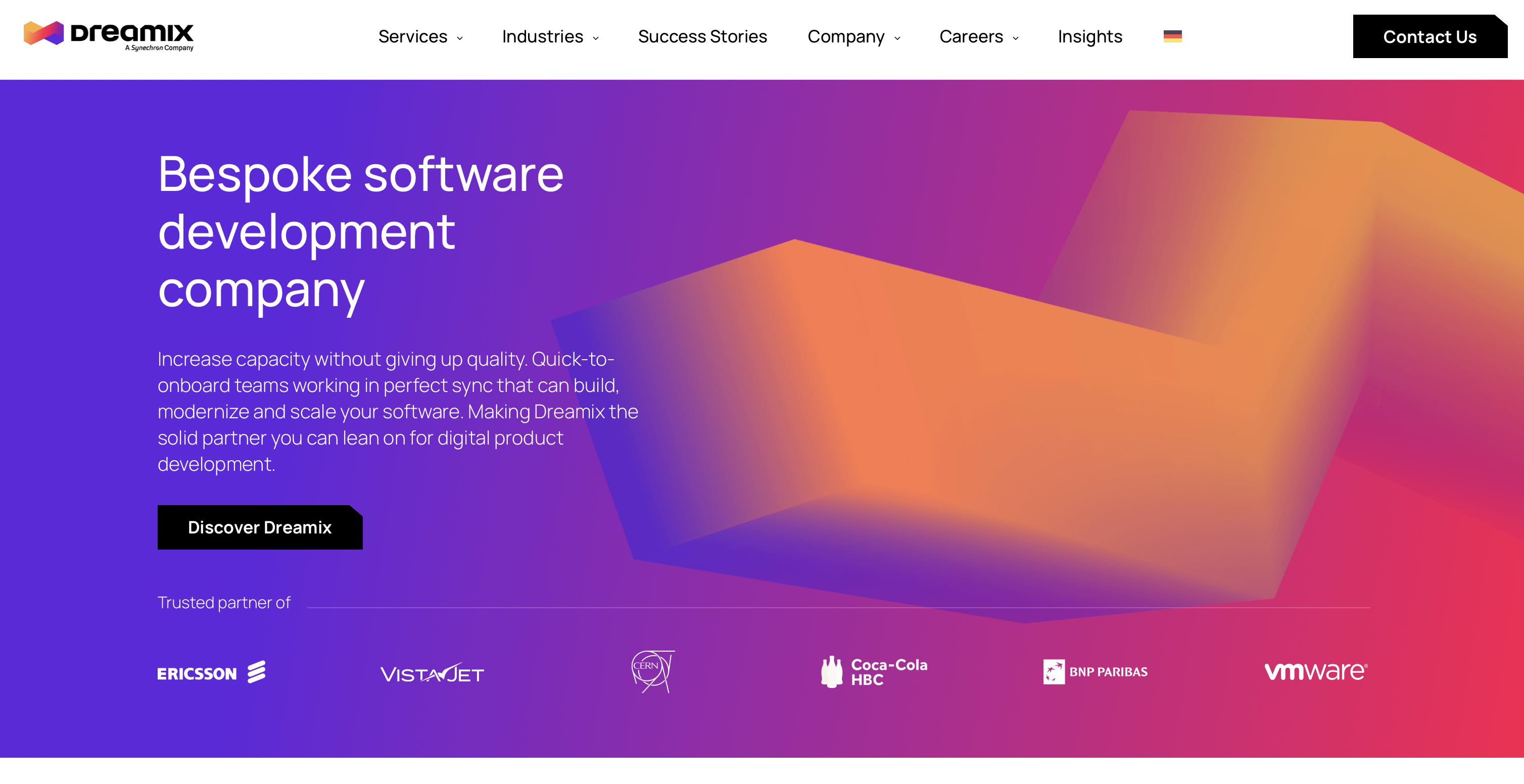This screenshot has height=784, width=1524.
Task: Click the Discover Dreamix button
Action: 260,527
